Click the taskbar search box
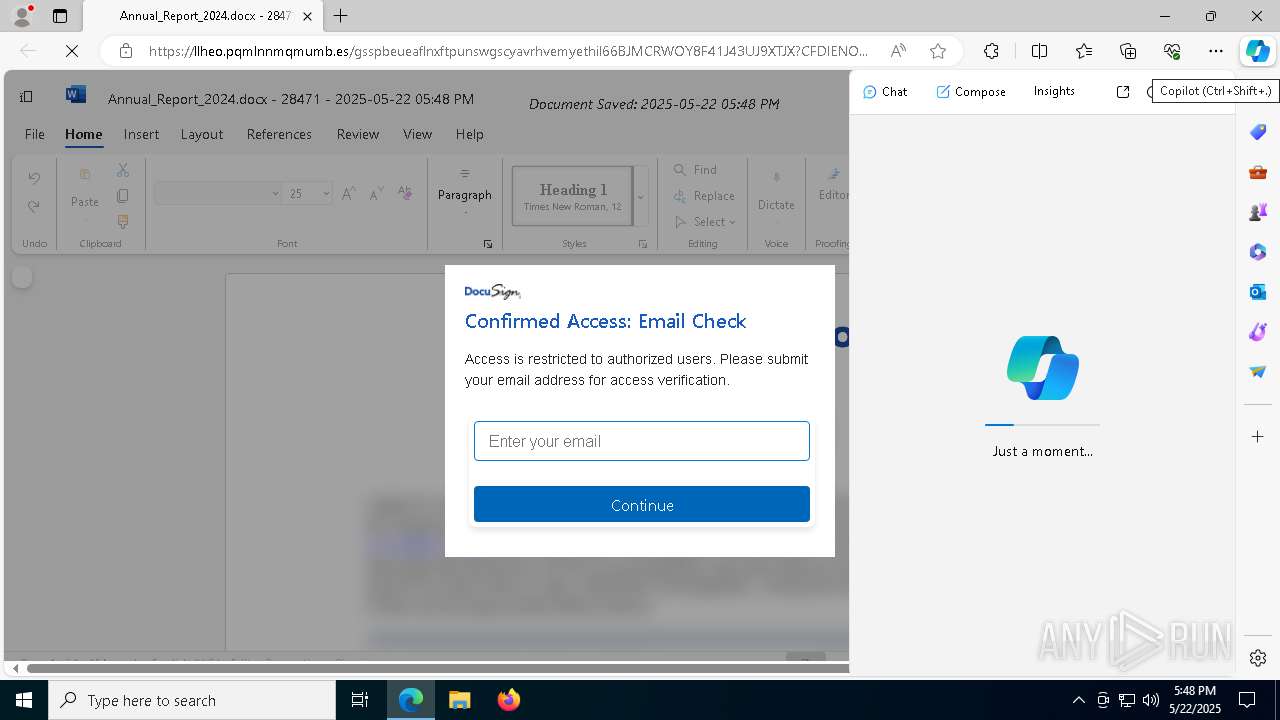Viewport: 1280px width, 720px height. point(192,700)
